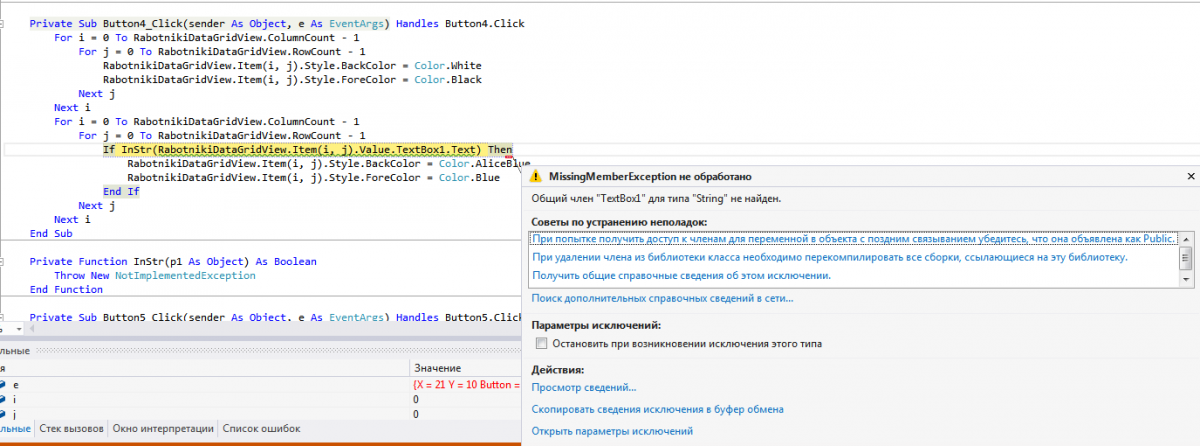1200x446 pixels.
Task: Click down arrow of troubleshooting tips scrollbar
Action: click(x=1187, y=278)
